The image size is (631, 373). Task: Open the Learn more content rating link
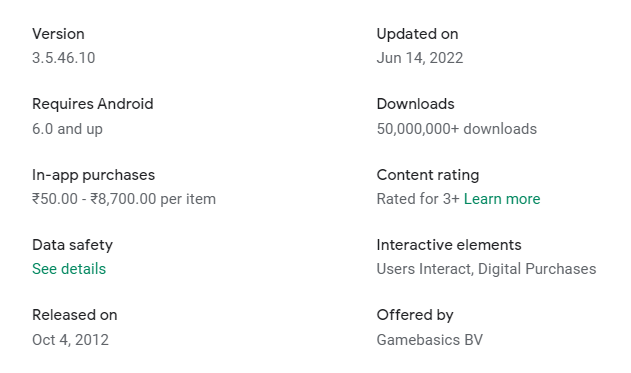502,199
